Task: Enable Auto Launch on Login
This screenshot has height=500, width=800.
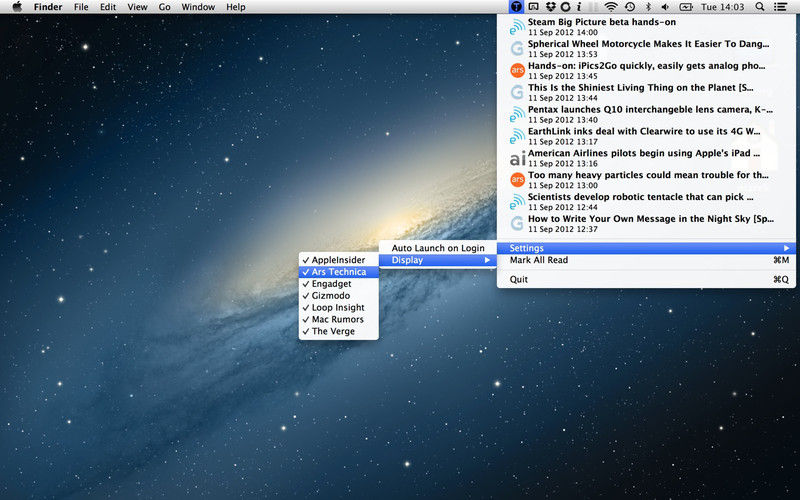Action: (x=438, y=248)
